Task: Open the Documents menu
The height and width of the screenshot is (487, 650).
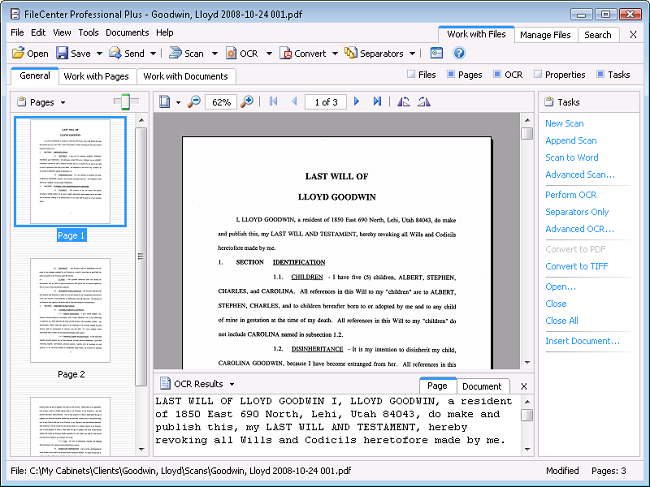Action: pyautogui.click(x=127, y=33)
